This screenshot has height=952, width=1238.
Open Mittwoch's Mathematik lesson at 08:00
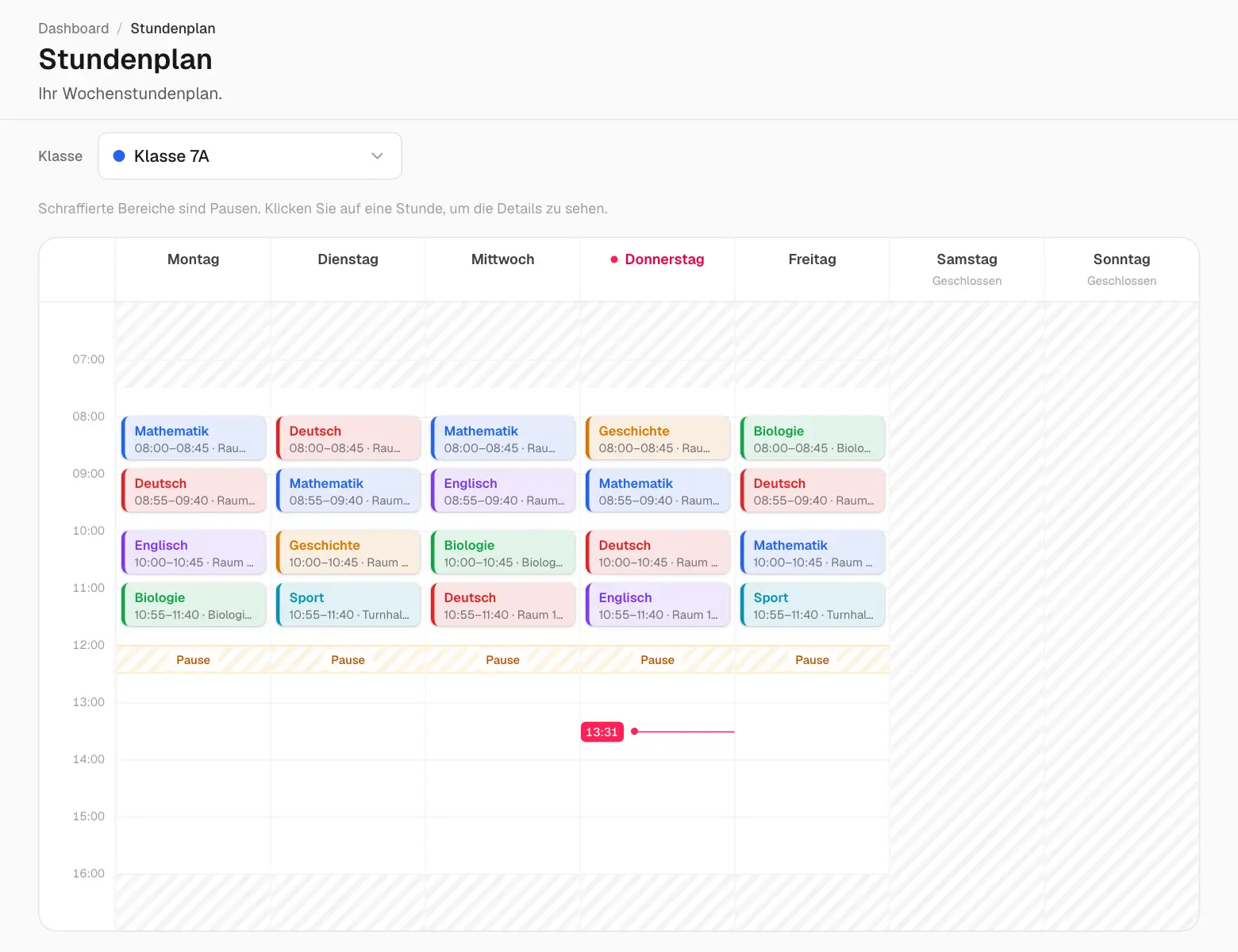(x=503, y=438)
